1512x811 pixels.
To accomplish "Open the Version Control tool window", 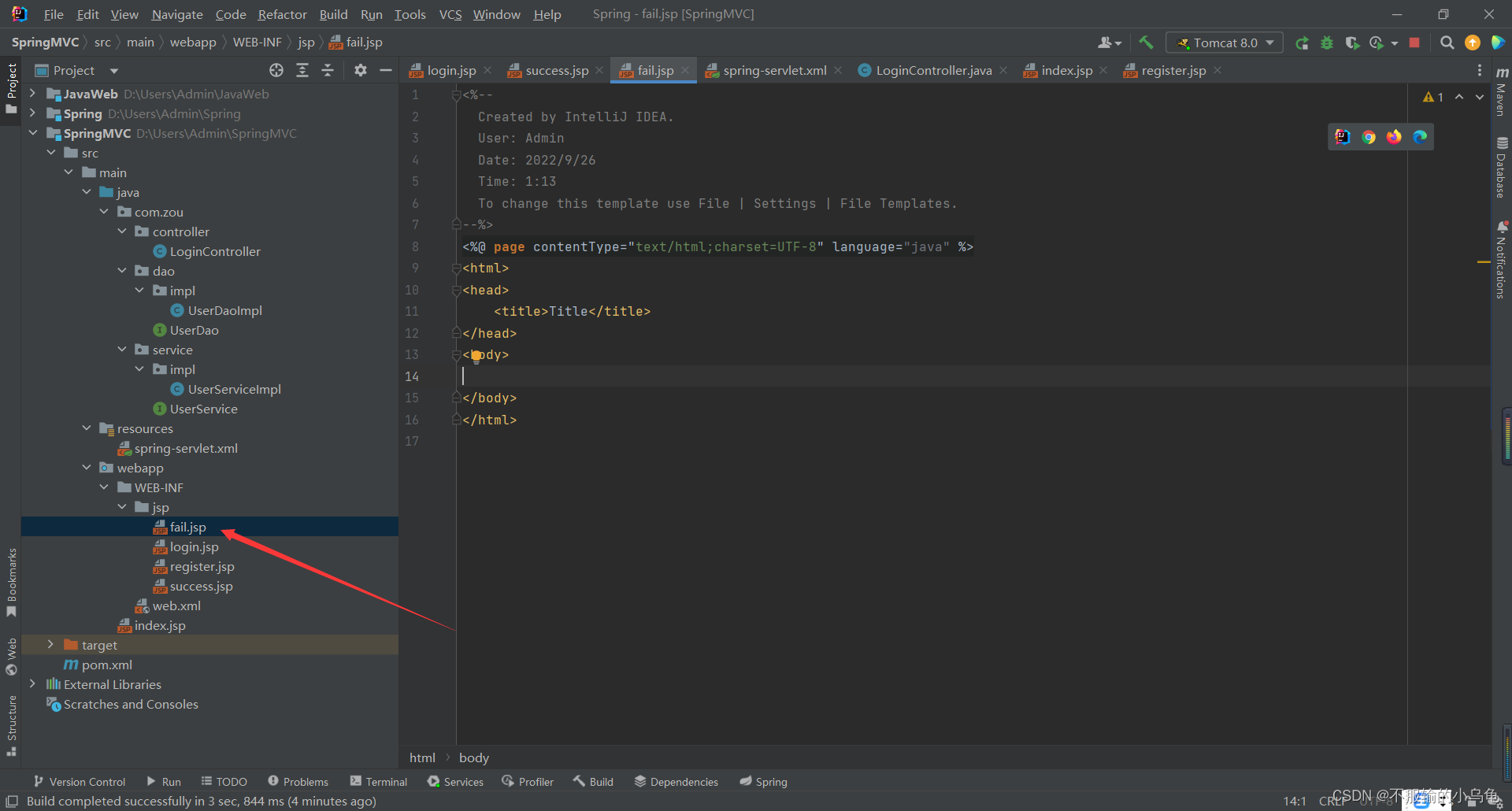I will [80, 781].
